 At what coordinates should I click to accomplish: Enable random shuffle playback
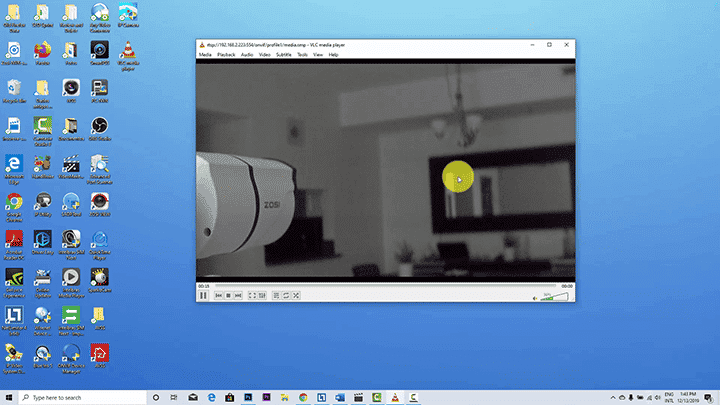point(296,296)
